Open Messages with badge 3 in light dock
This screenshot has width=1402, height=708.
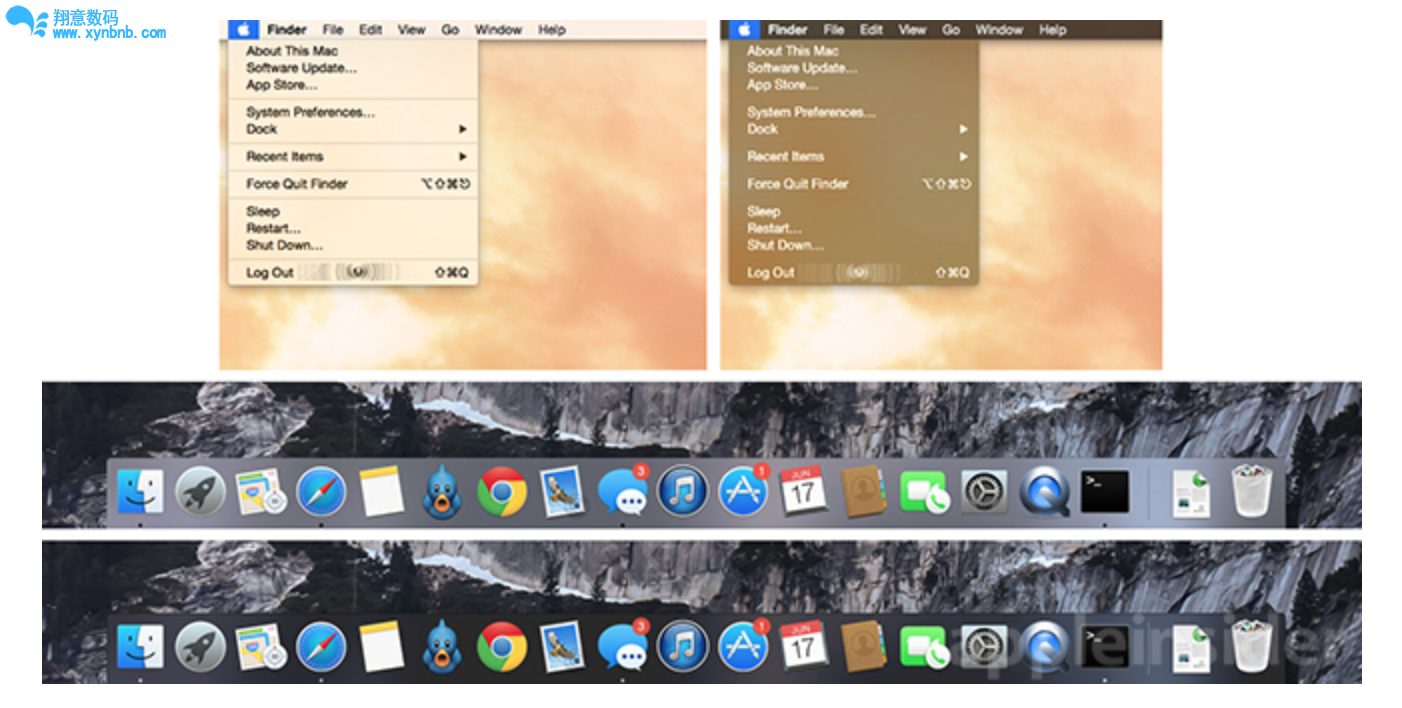[x=623, y=490]
